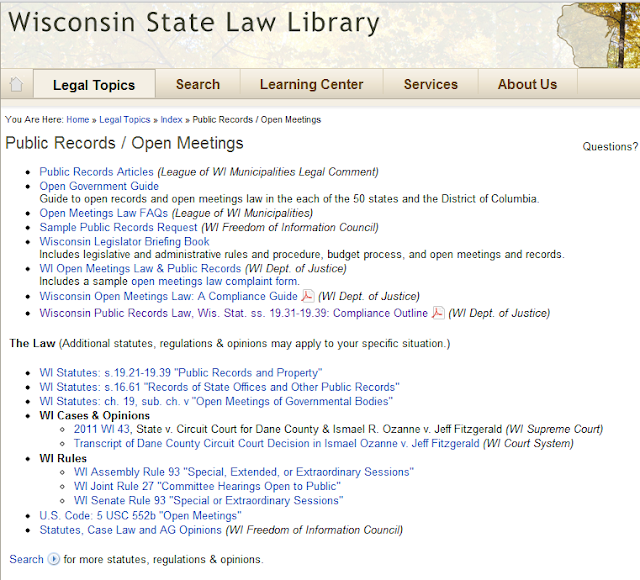Click the Public Records / Open Meetings heading
Screen dimensions: 640x580
coord(124,143)
